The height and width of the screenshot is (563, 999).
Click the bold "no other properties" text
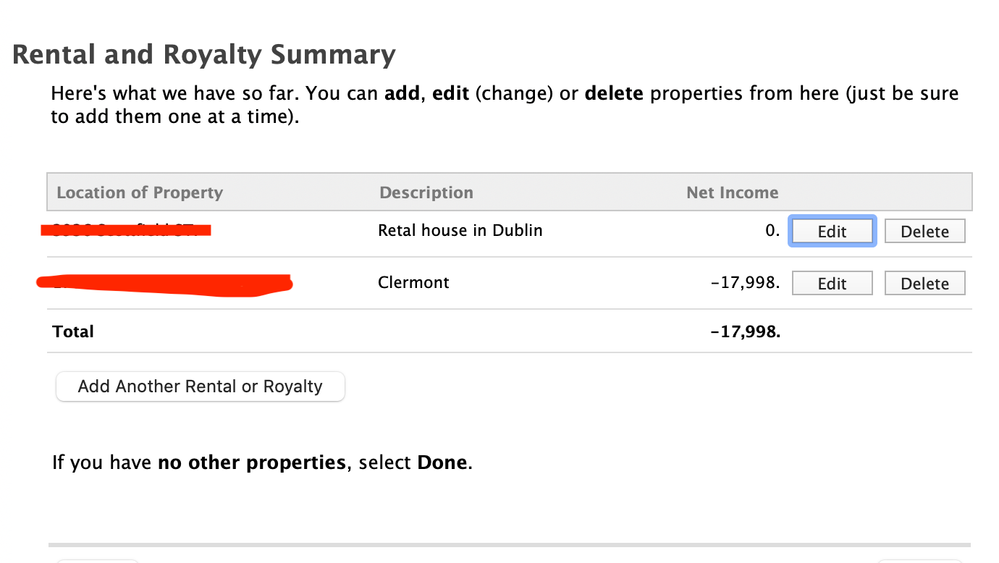point(250,463)
